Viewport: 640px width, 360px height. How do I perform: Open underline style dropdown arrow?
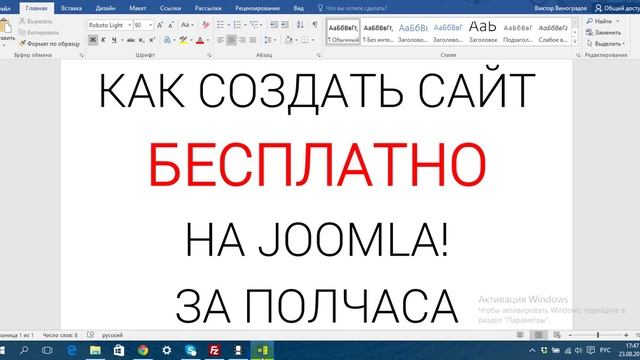[x=122, y=40]
